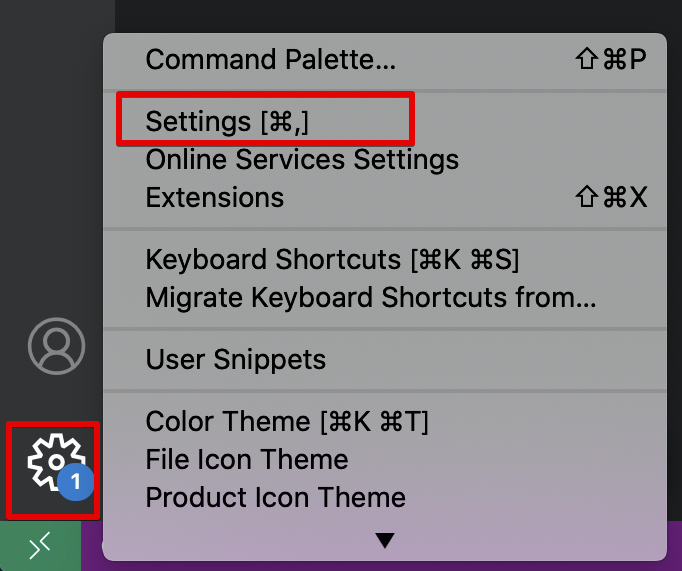Open Online Services Settings
Viewport: 682px width, 571px height.
tap(302, 160)
